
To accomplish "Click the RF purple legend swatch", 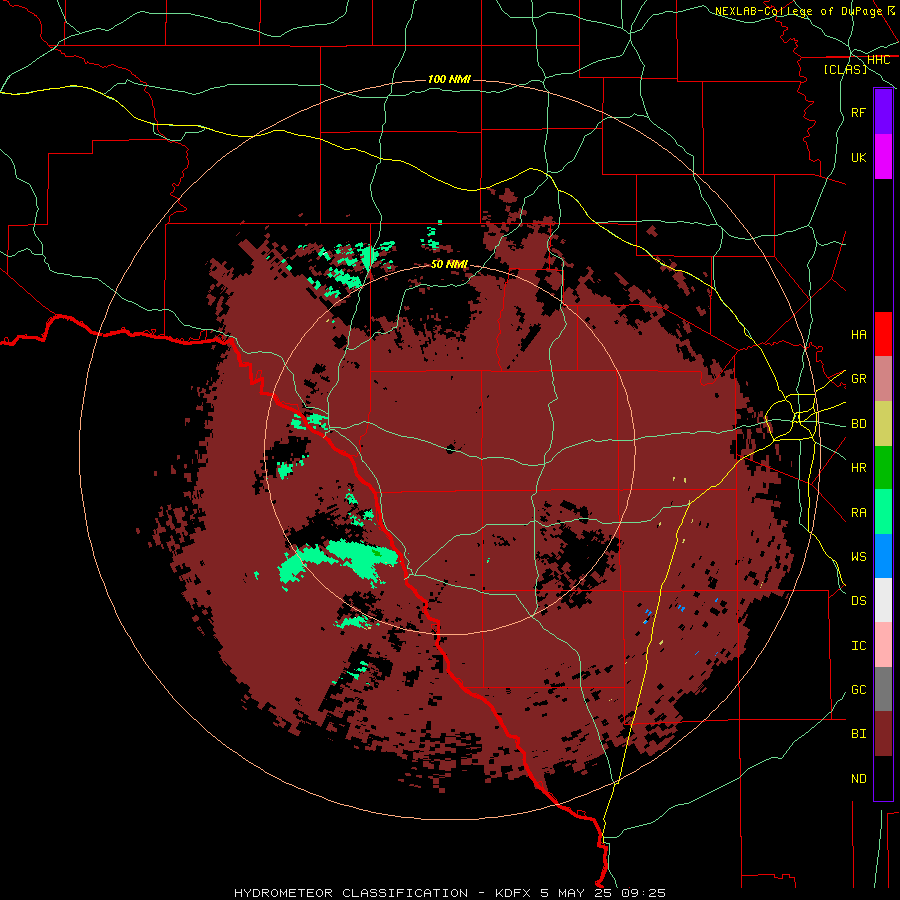I will [x=883, y=112].
